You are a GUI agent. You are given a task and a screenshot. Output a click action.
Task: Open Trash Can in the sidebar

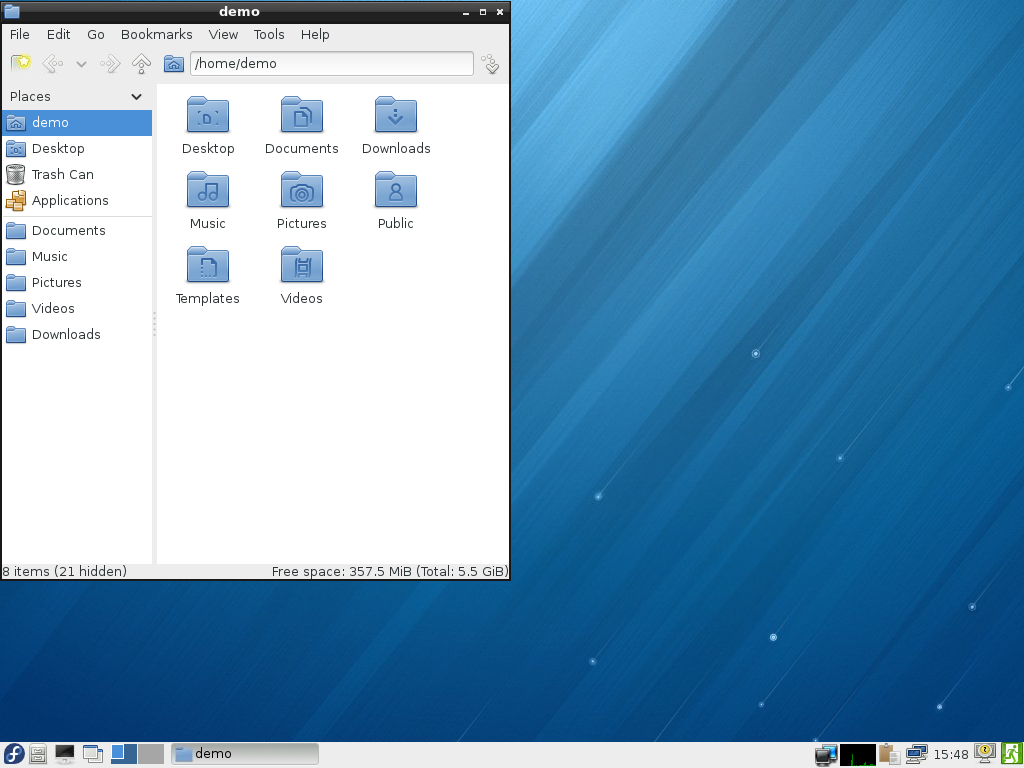tap(77, 175)
